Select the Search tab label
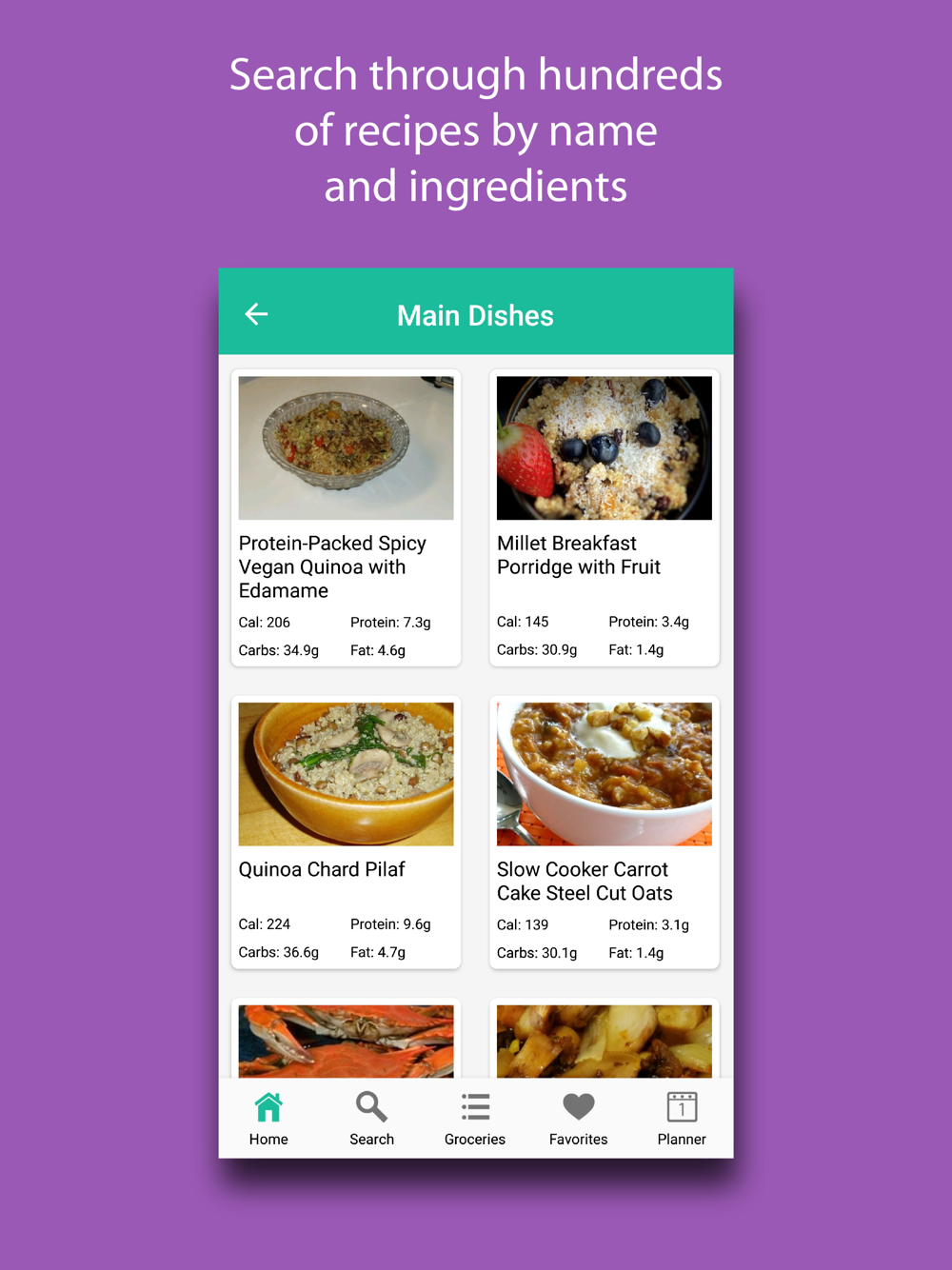Screen dimensions: 952x1270 371,1139
